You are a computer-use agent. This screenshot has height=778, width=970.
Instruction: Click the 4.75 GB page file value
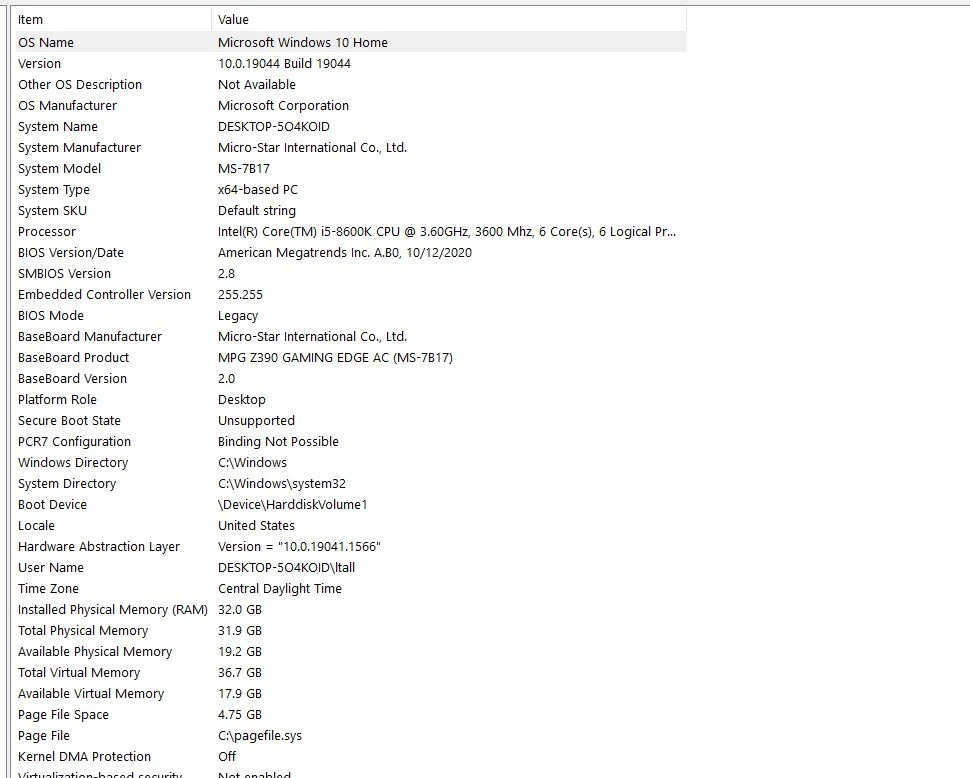pos(239,716)
